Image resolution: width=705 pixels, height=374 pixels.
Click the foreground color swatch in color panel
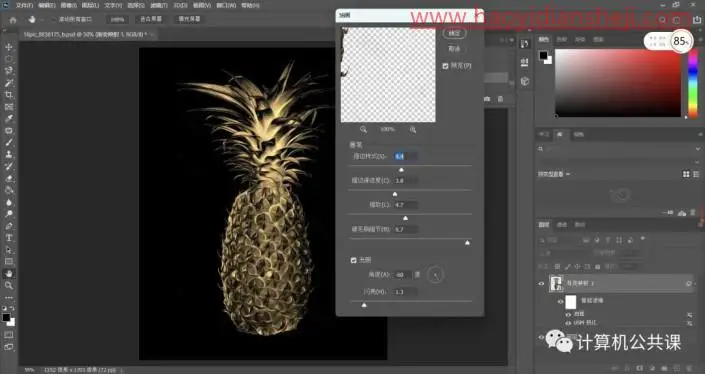pyautogui.click(x=543, y=55)
